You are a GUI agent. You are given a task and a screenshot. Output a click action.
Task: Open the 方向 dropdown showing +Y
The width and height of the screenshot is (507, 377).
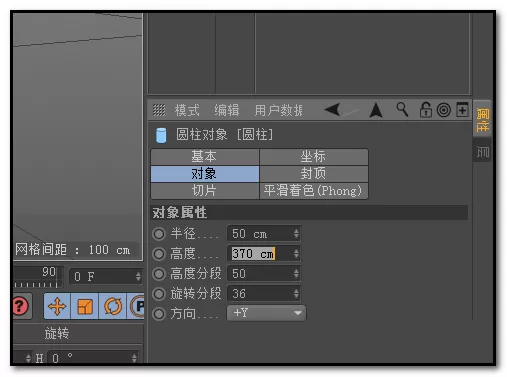point(266,313)
